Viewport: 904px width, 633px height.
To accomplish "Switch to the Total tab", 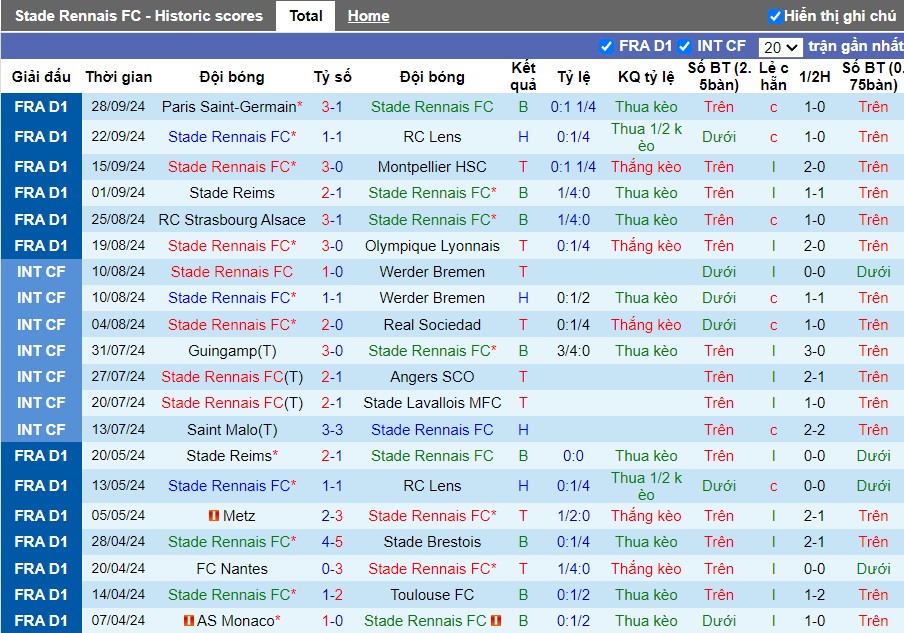I will 306,16.
